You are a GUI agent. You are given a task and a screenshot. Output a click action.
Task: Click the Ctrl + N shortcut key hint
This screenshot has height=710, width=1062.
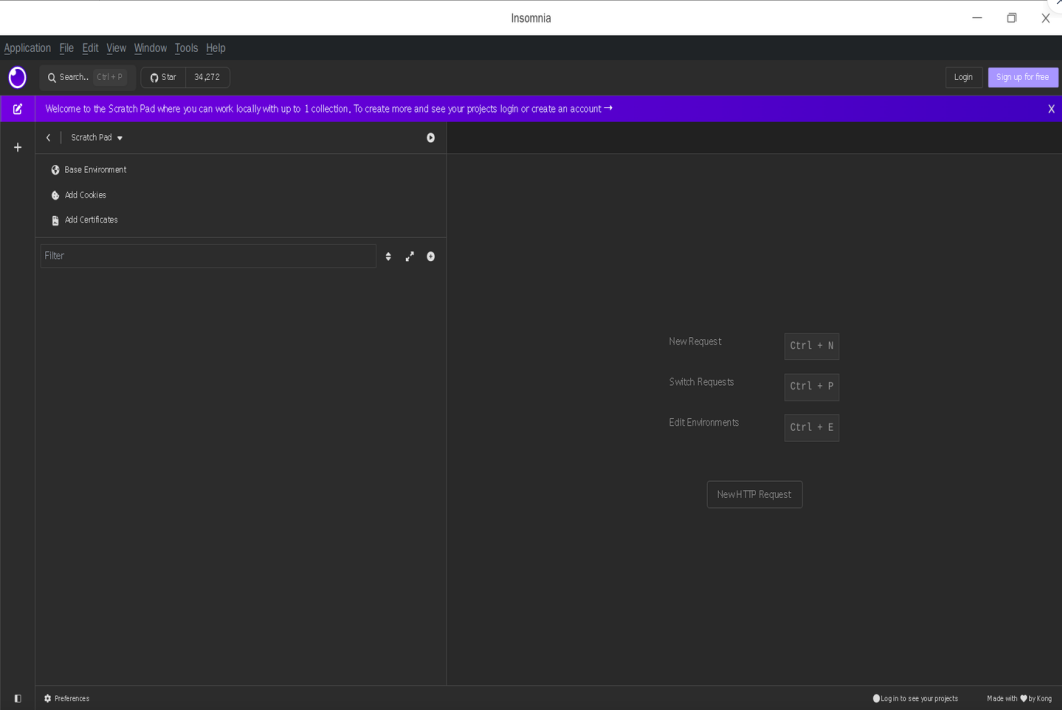[811, 346]
